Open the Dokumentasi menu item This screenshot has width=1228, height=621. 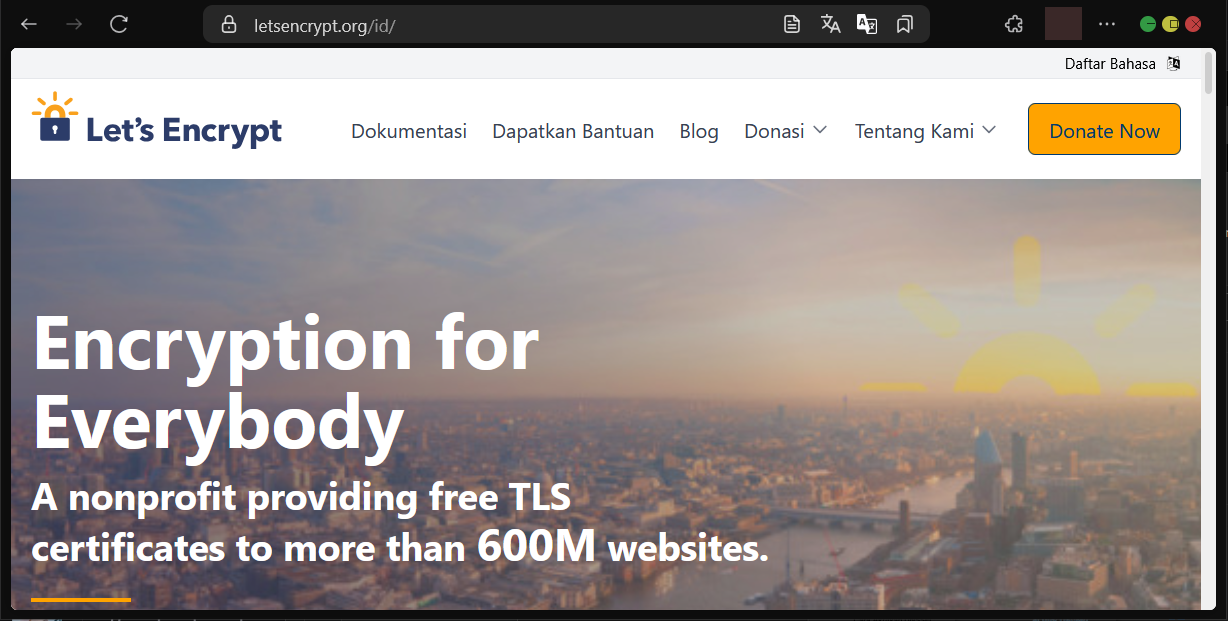point(409,131)
